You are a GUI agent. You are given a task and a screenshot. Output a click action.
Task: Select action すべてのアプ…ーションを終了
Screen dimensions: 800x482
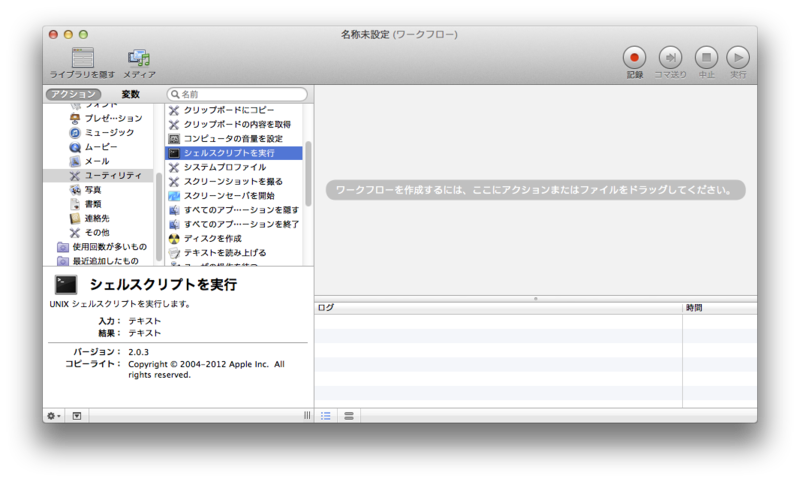[234, 224]
